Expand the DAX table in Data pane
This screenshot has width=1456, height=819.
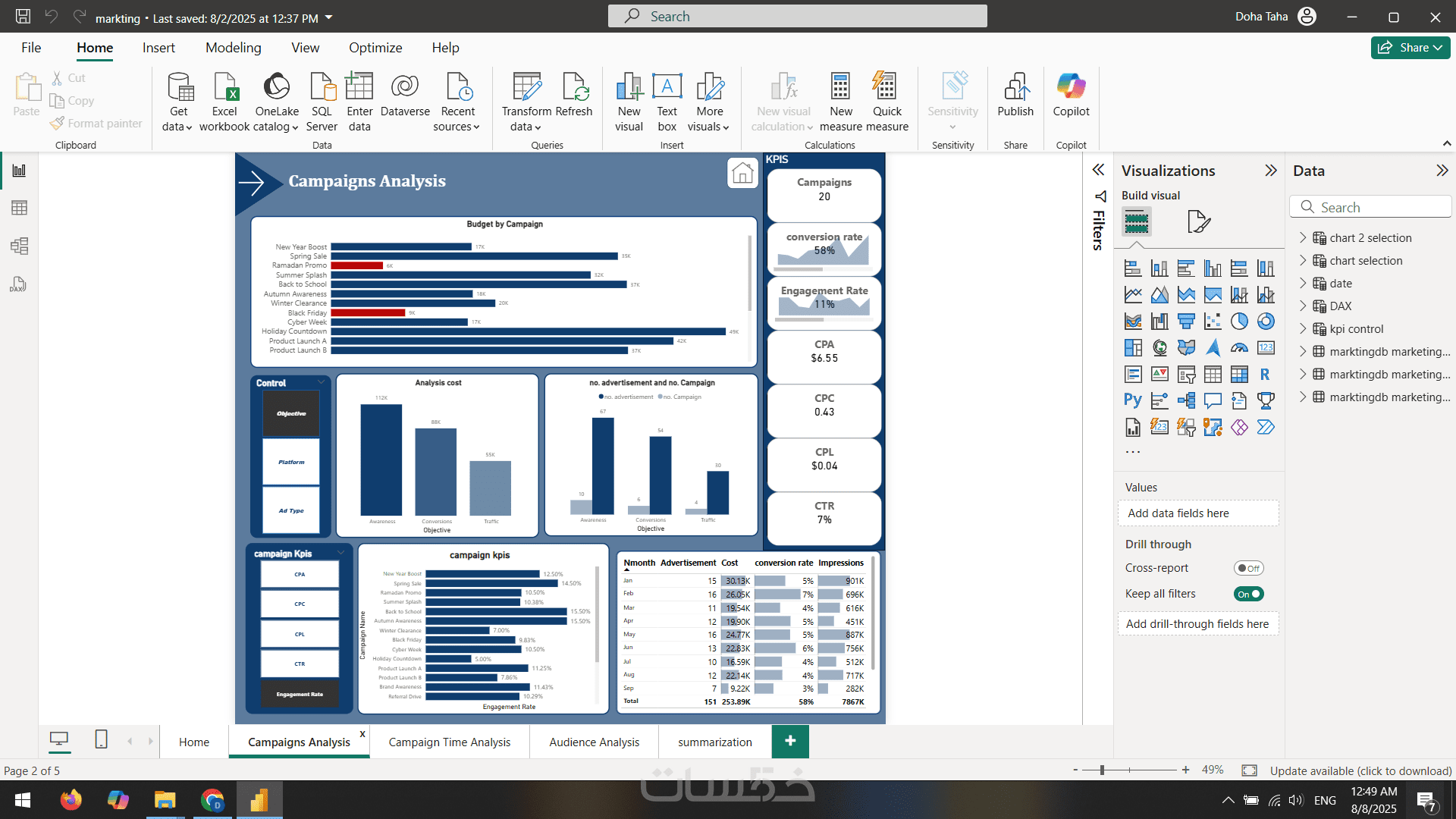(x=1303, y=306)
